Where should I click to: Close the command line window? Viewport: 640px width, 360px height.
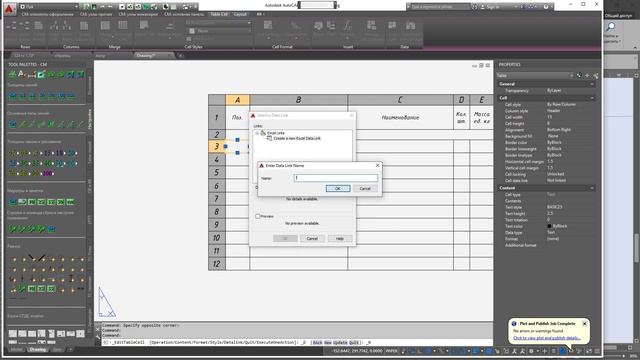click(98, 329)
